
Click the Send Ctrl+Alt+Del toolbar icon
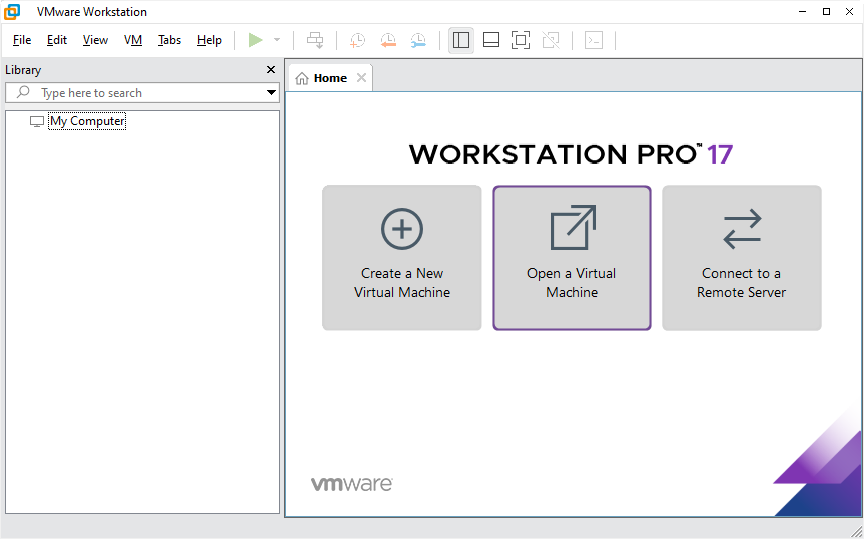(x=315, y=40)
